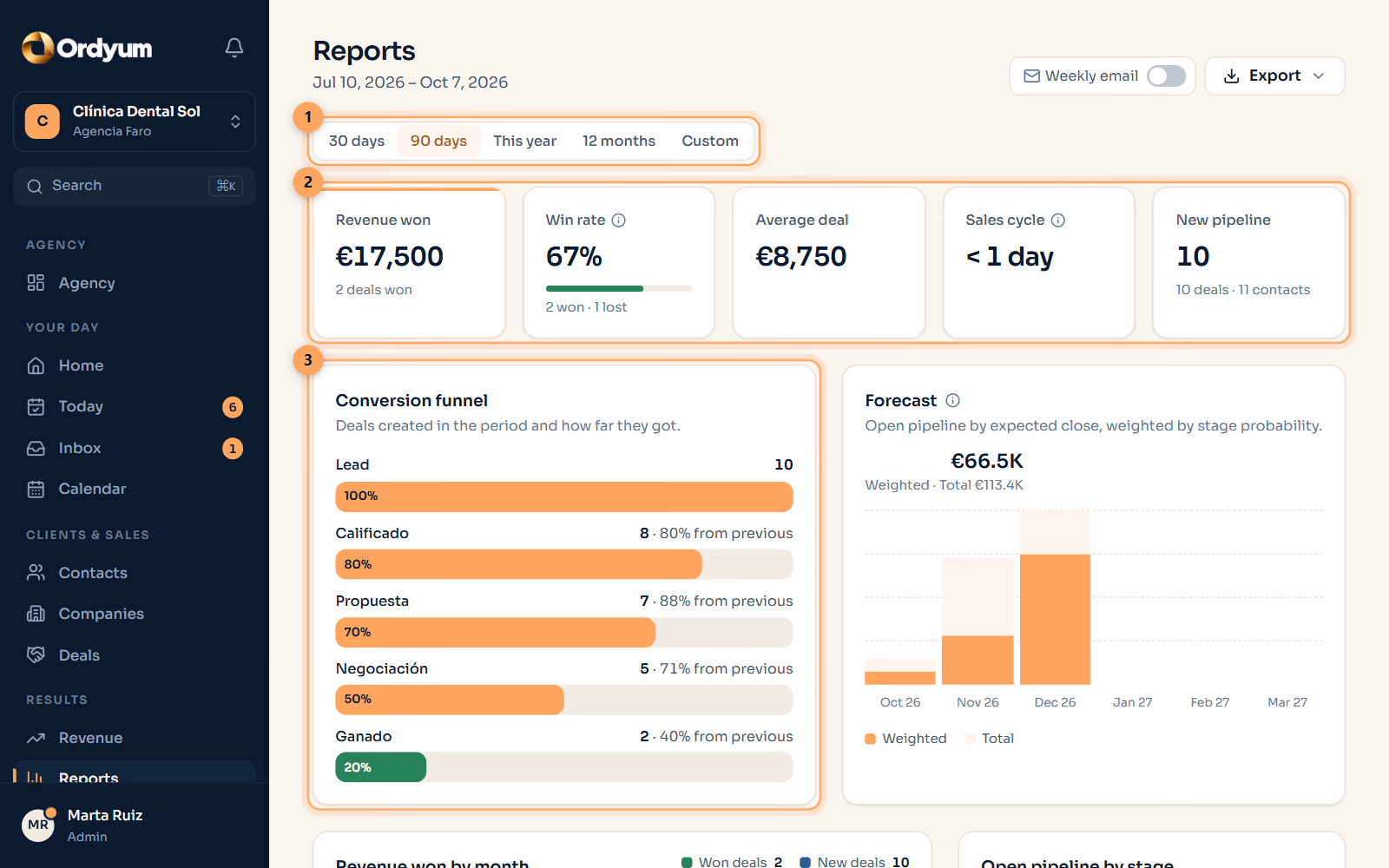Switch to 12 months range

click(x=619, y=141)
